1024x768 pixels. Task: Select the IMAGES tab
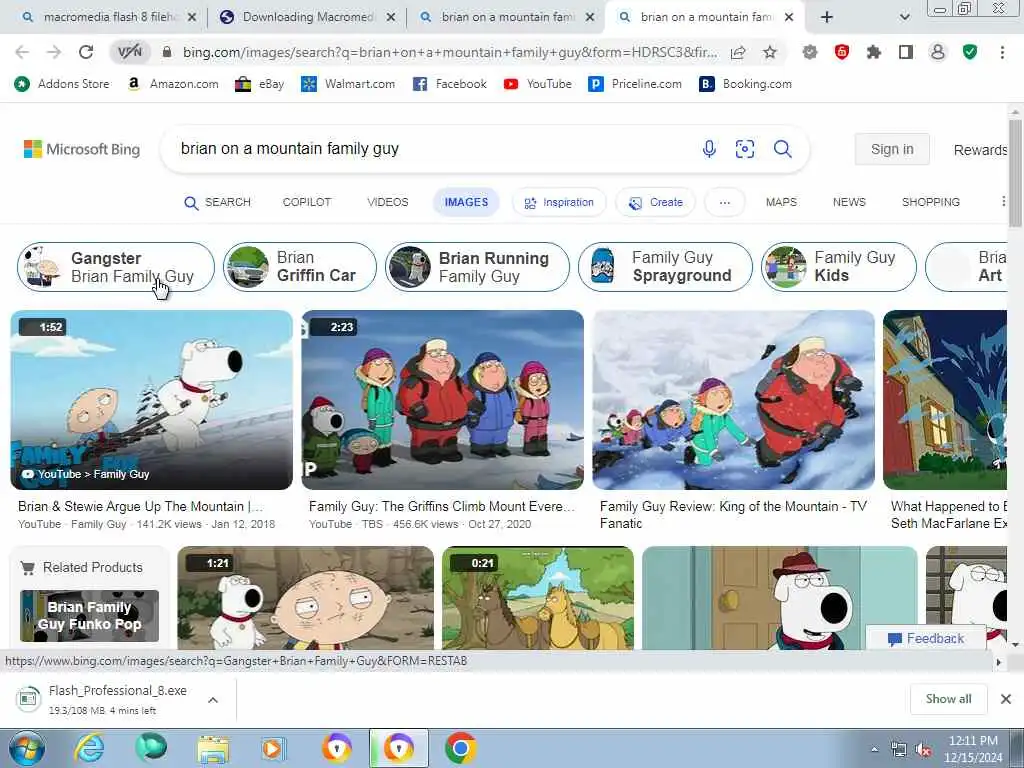click(x=466, y=202)
